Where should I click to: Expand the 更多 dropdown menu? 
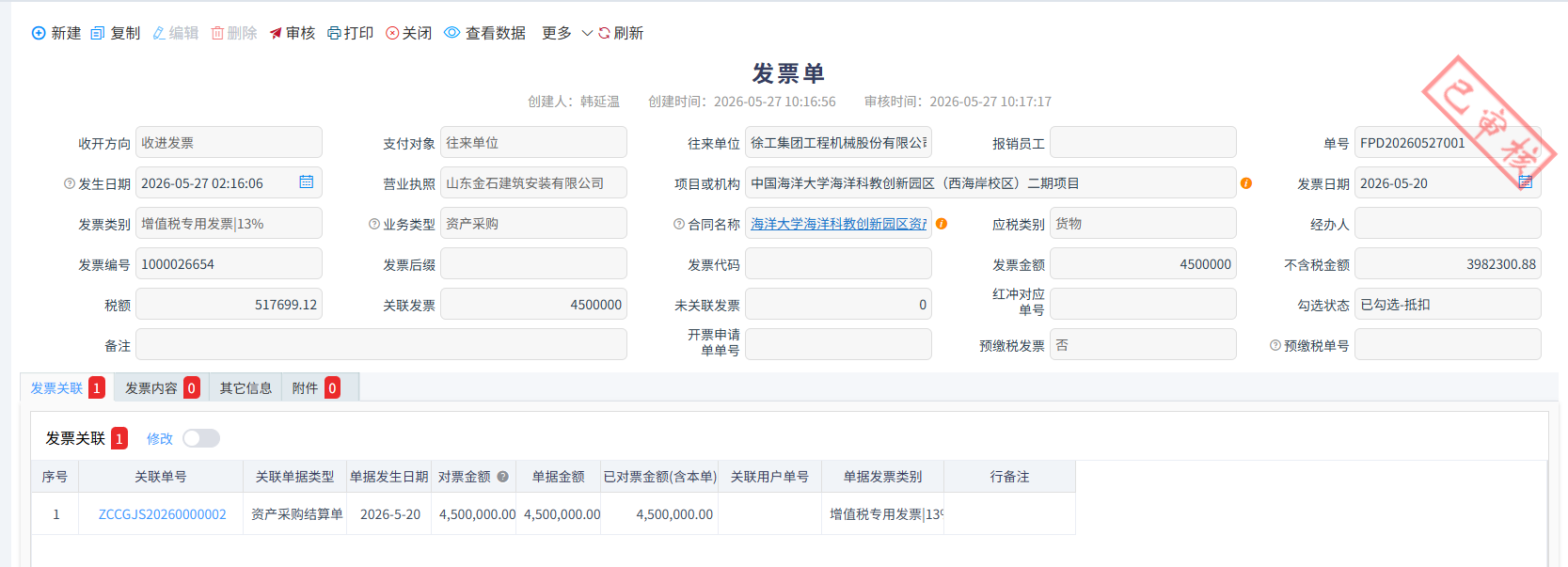point(567,33)
